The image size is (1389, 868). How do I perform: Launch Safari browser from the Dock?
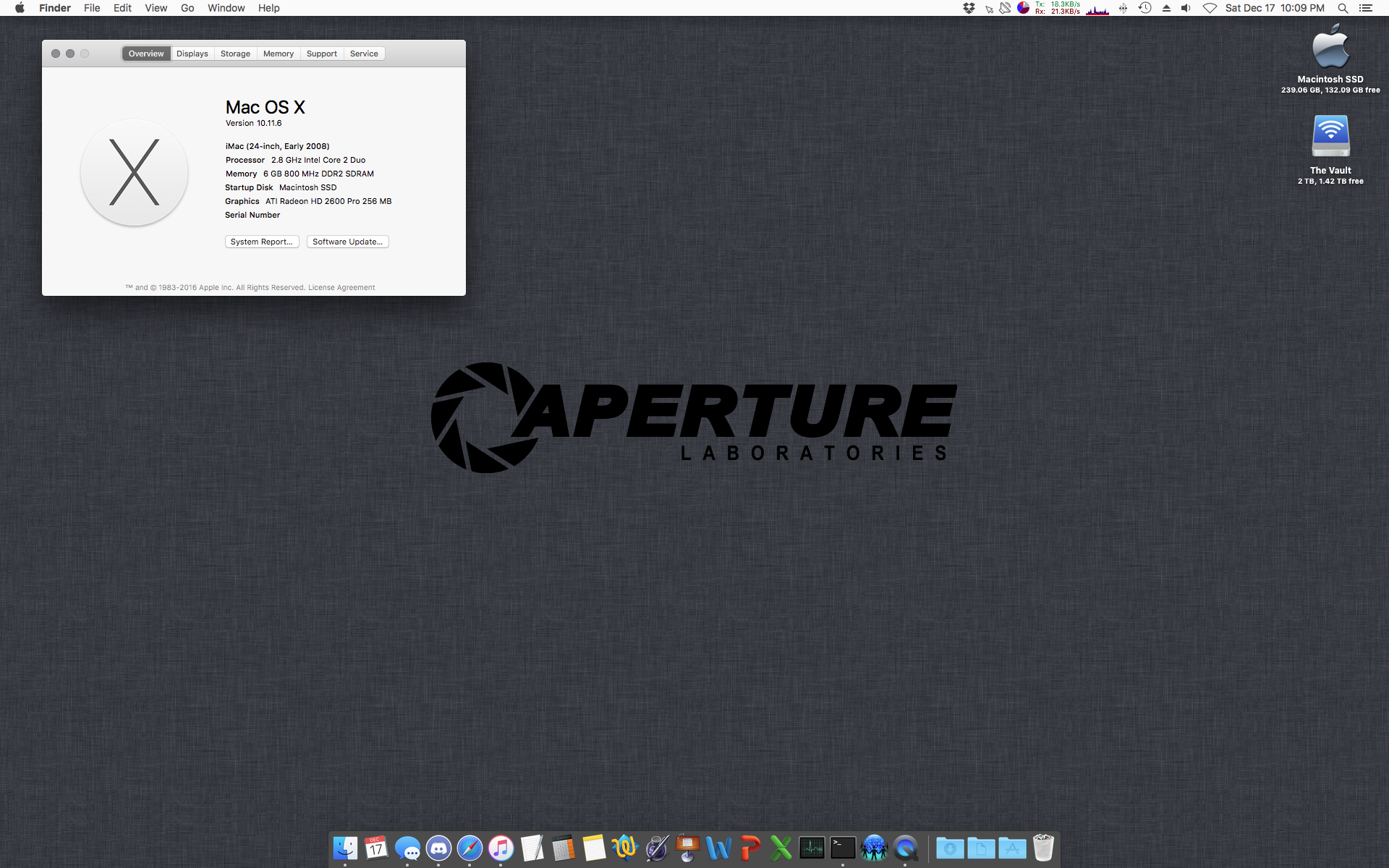(470, 848)
